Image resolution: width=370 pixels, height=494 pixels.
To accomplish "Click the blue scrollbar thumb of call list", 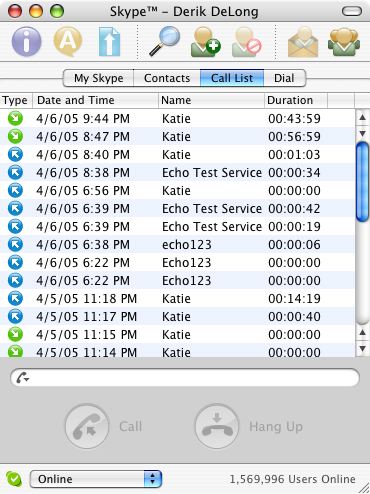I will (x=362, y=182).
